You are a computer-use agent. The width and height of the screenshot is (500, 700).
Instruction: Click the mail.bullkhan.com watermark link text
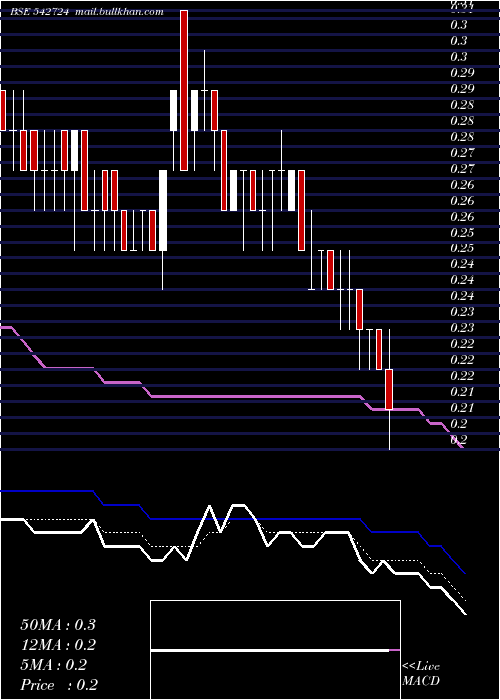click(120, 12)
